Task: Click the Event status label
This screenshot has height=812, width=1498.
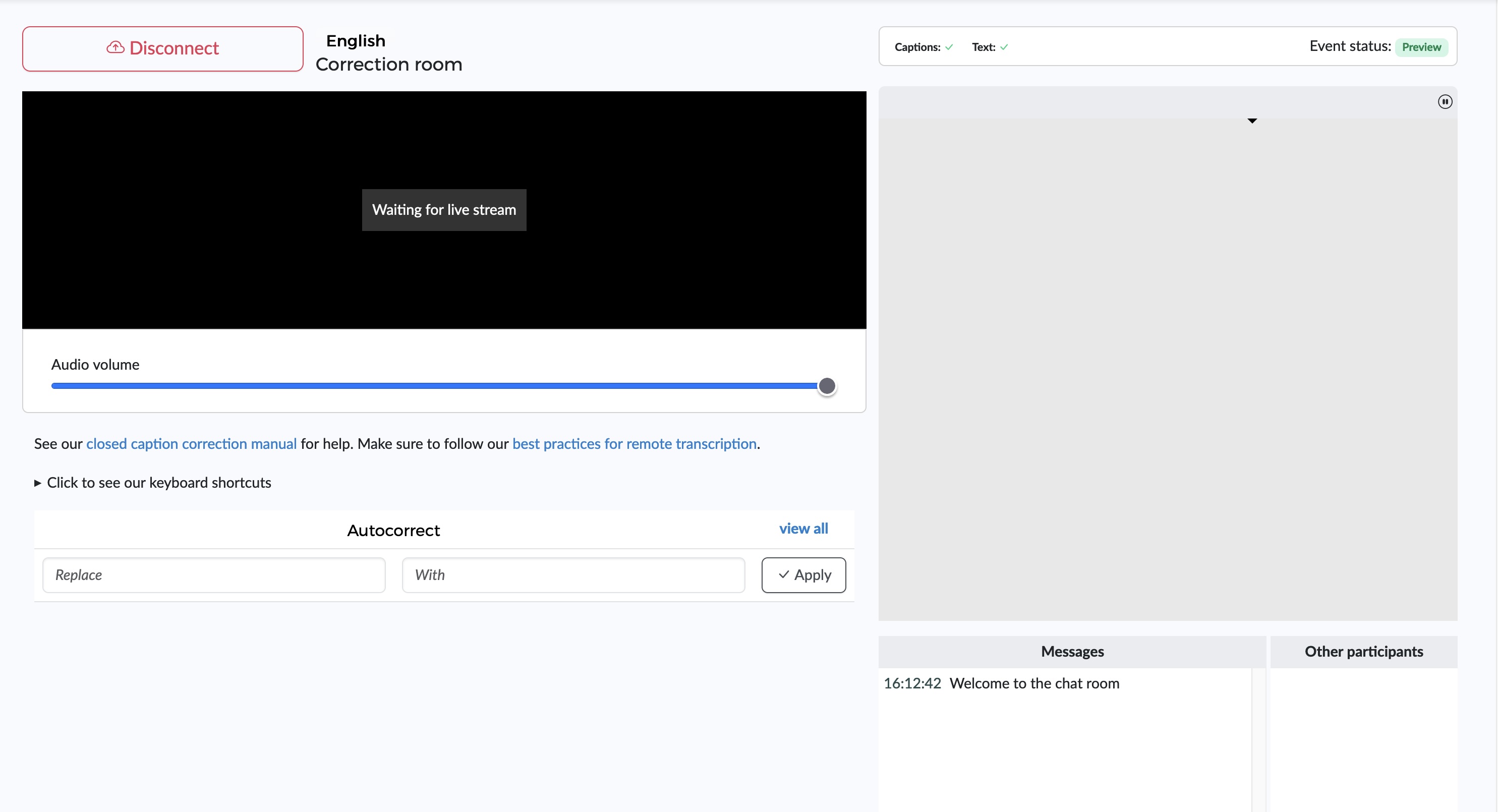Action: click(1350, 46)
